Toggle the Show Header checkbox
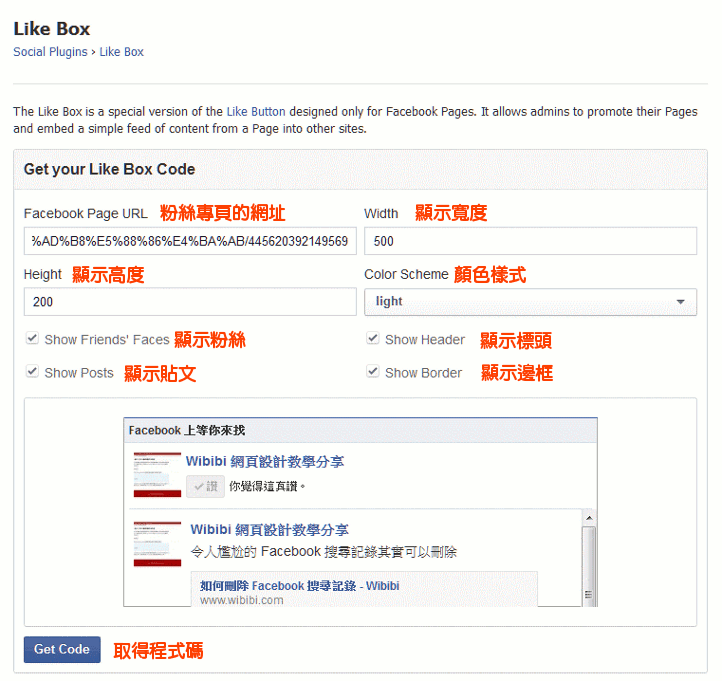Viewport: 722px width, 681px height. click(373, 340)
